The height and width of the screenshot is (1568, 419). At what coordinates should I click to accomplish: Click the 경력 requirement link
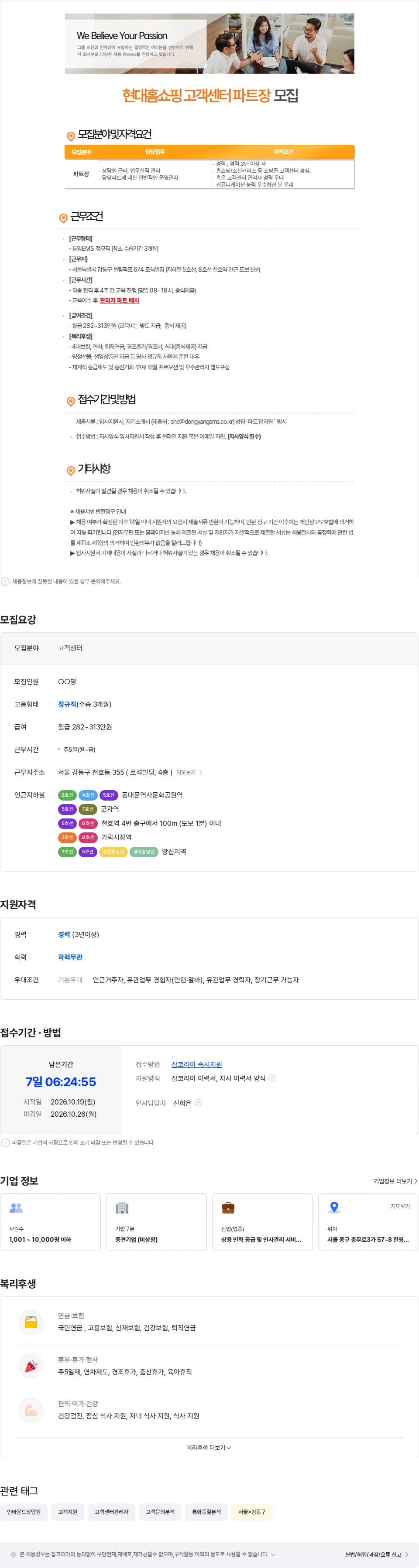[x=64, y=934]
